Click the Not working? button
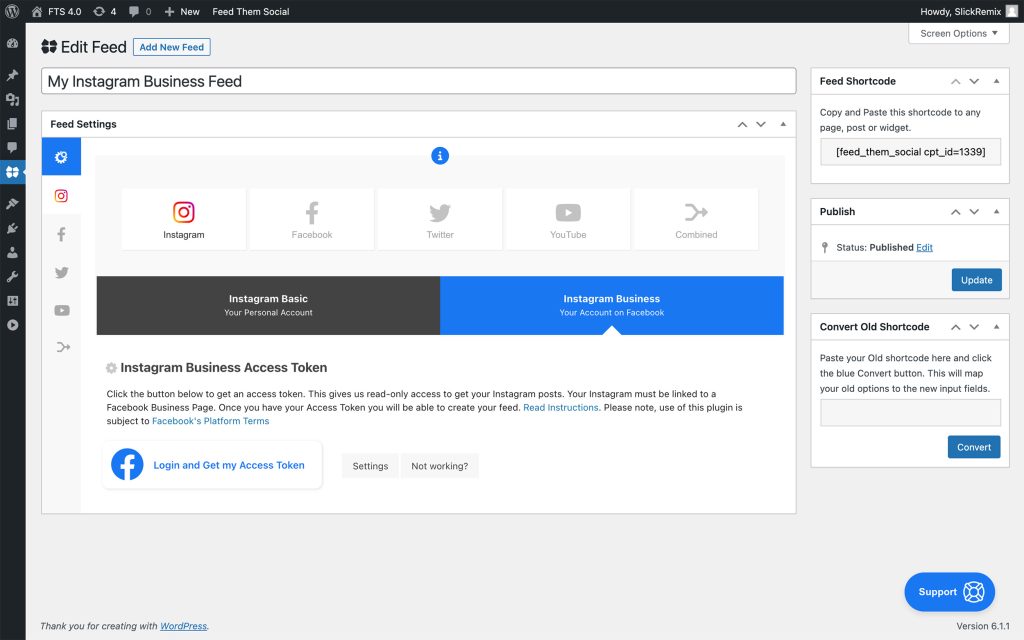 click(x=440, y=466)
